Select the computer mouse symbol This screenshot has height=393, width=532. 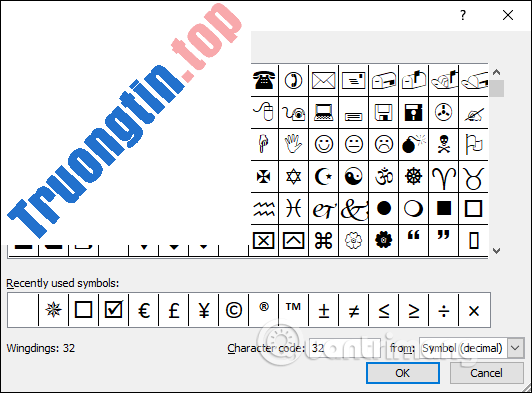[x=264, y=112]
